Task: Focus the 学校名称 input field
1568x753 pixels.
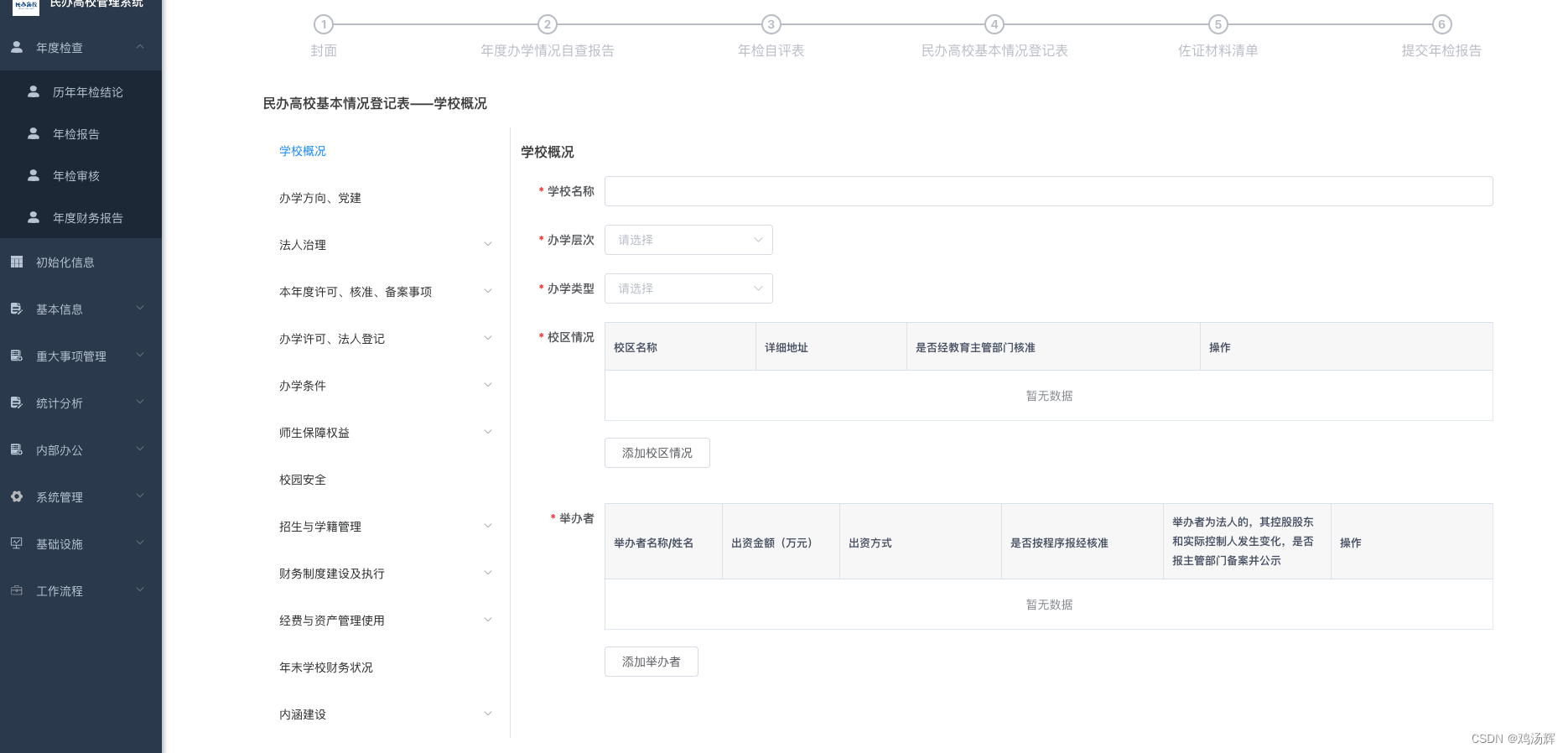Action: coord(1049,191)
